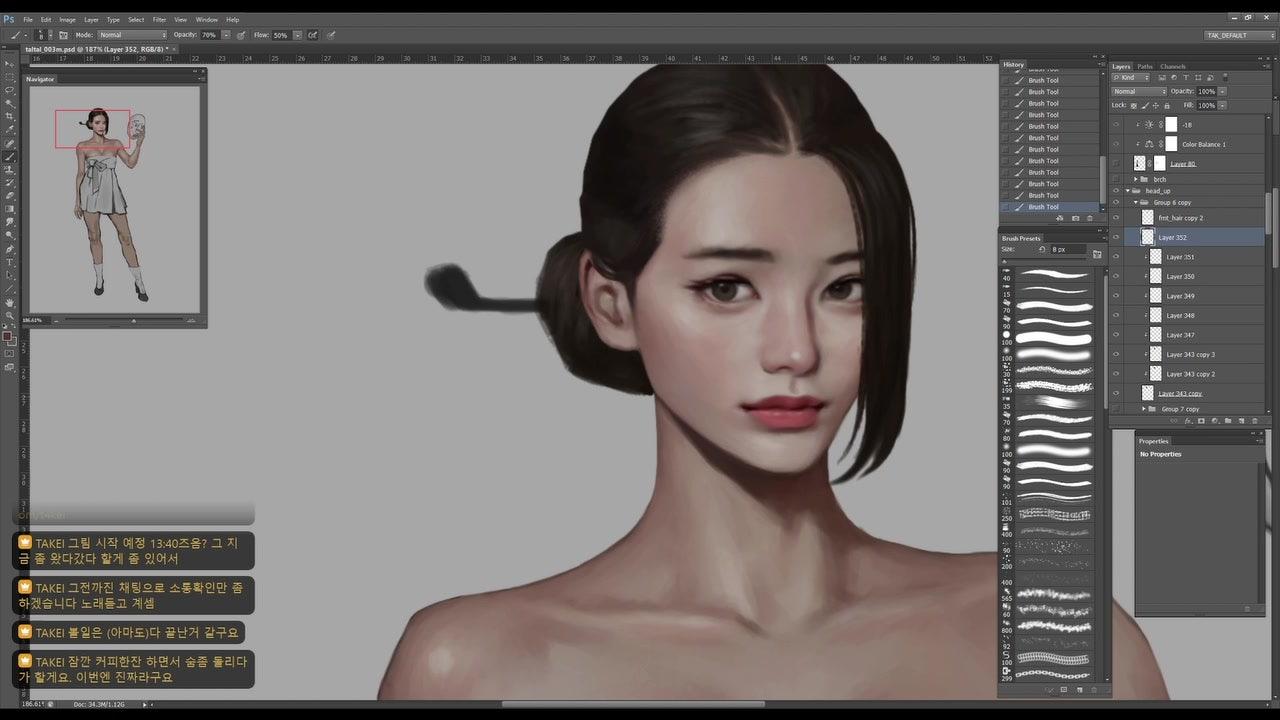
Task: Open the Window menu
Action: tap(207, 19)
